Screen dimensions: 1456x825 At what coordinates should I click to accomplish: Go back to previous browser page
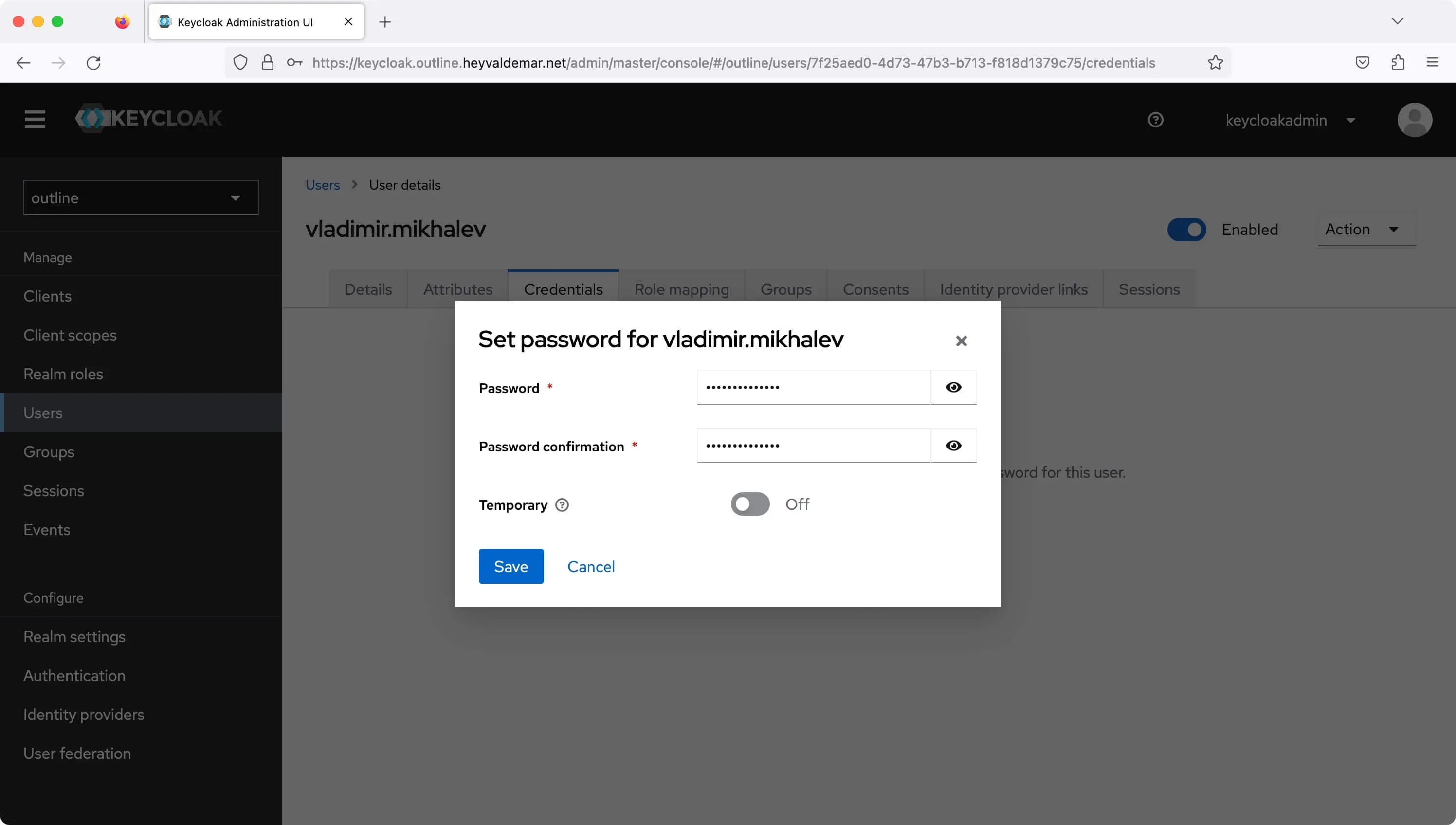coord(23,62)
